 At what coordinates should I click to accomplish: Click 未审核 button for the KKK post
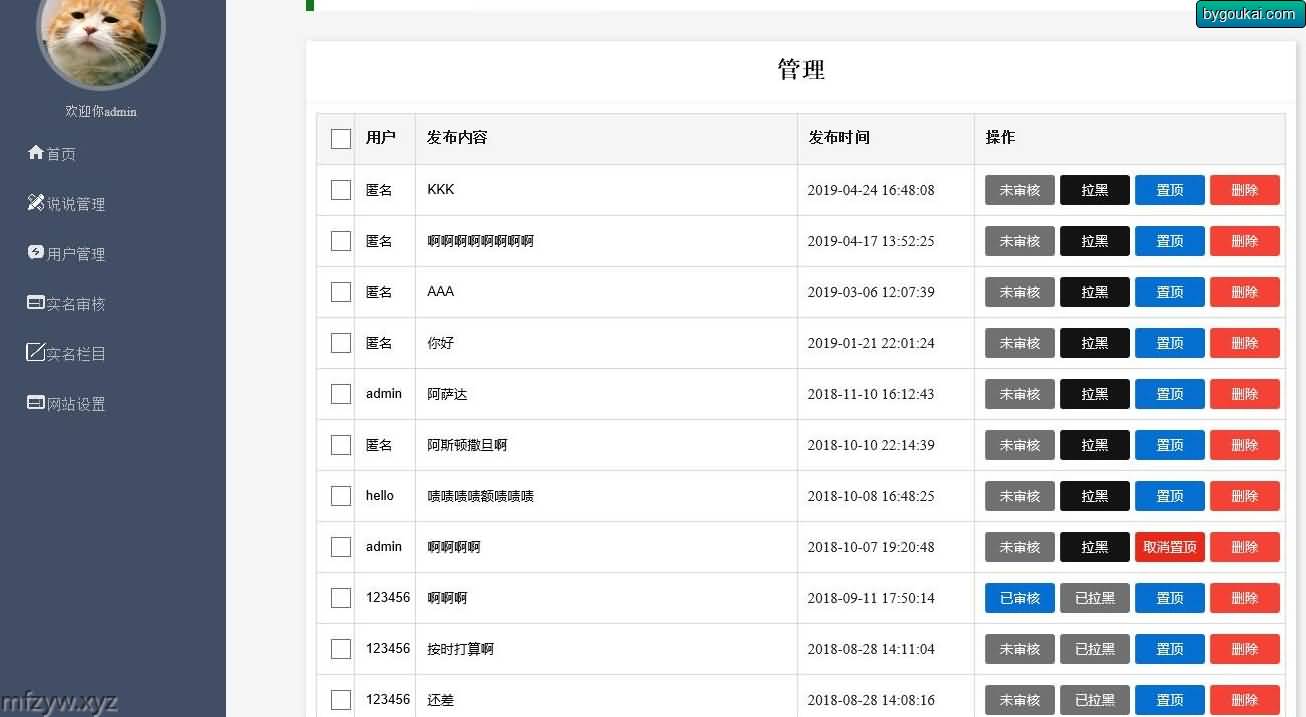coord(1019,190)
